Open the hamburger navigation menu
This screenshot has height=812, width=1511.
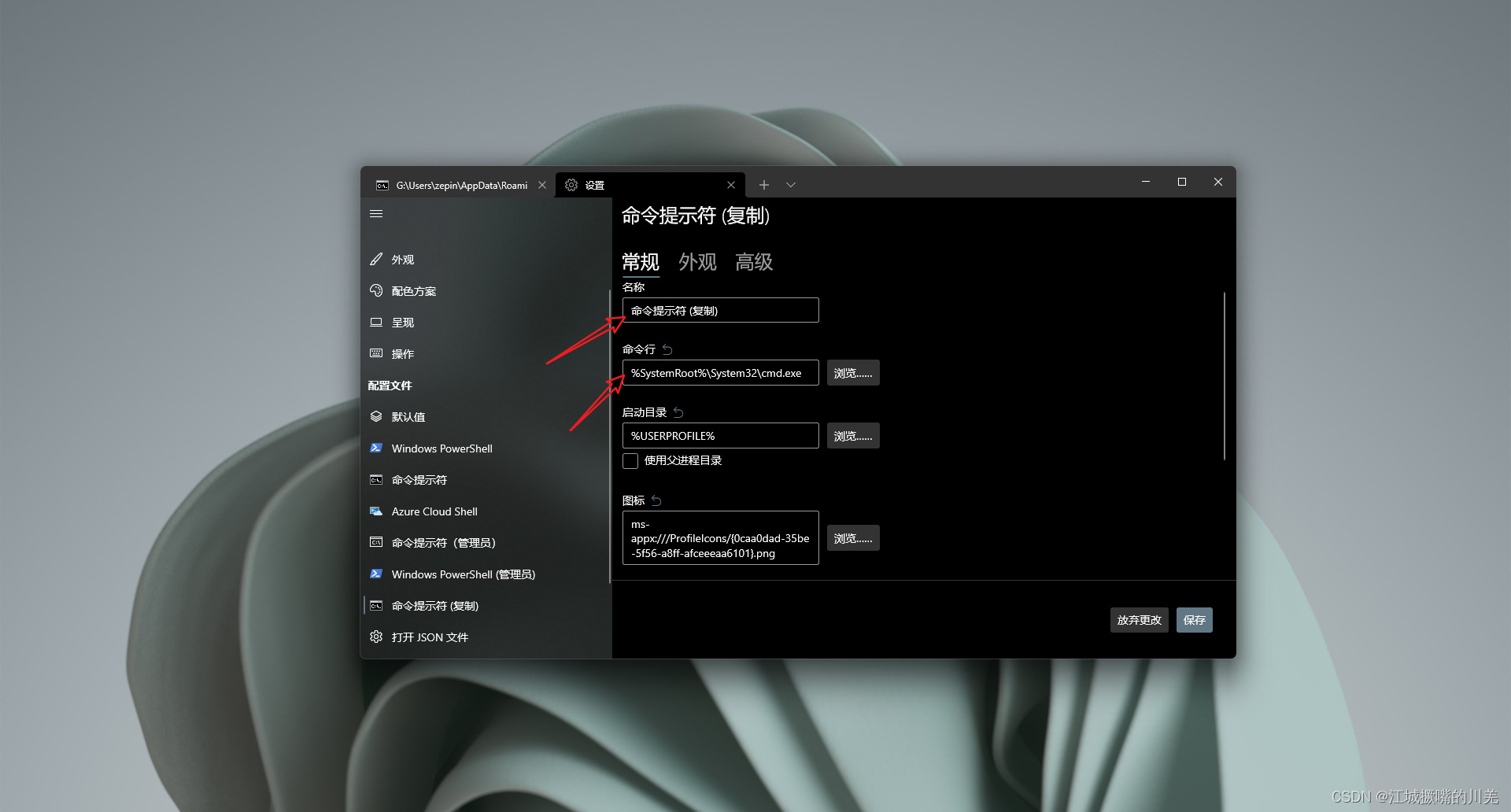click(x=376, y=214)
